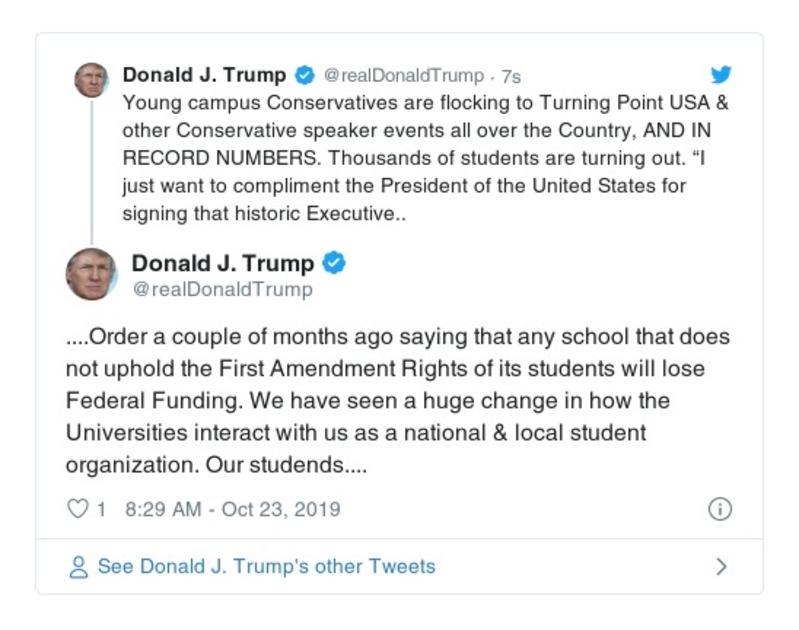Click the Twitter bird logo
The height and width of the screenshot is (630, 799).
(x=721, y=75)
